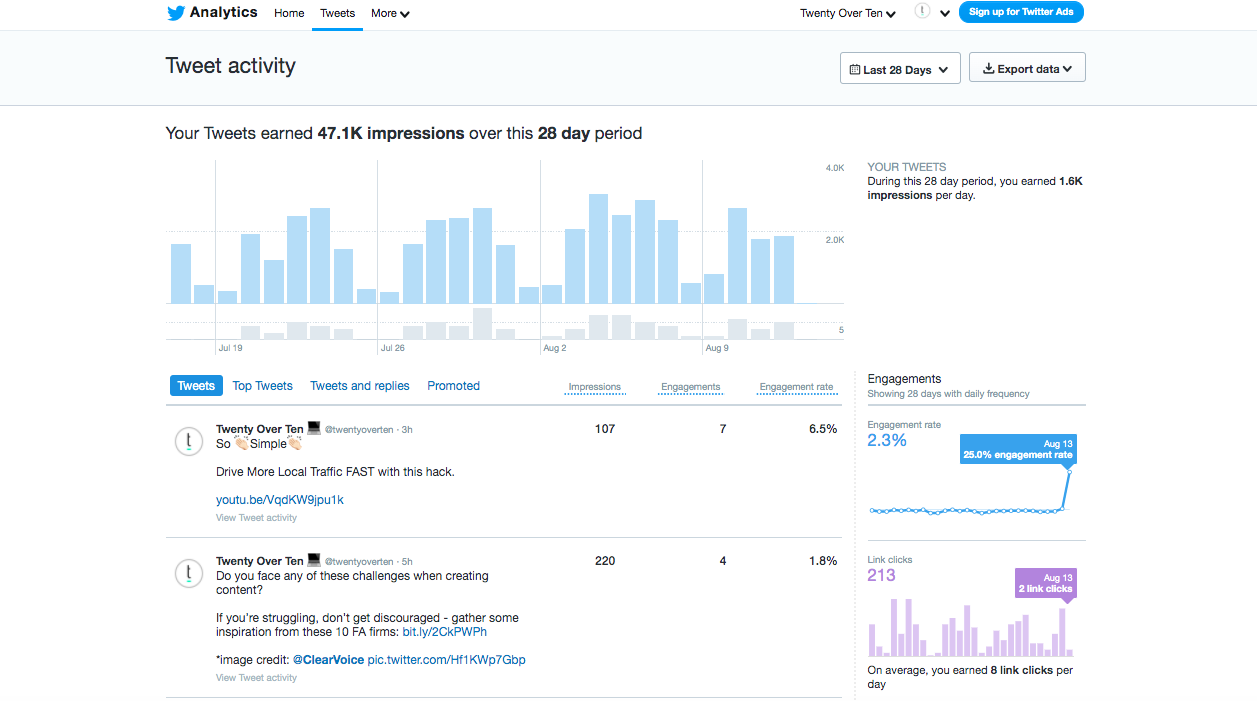The width and height of the screenshot is (1257, 701).
Task: Sort tweets by Engagements column
Action: [690, 387]
